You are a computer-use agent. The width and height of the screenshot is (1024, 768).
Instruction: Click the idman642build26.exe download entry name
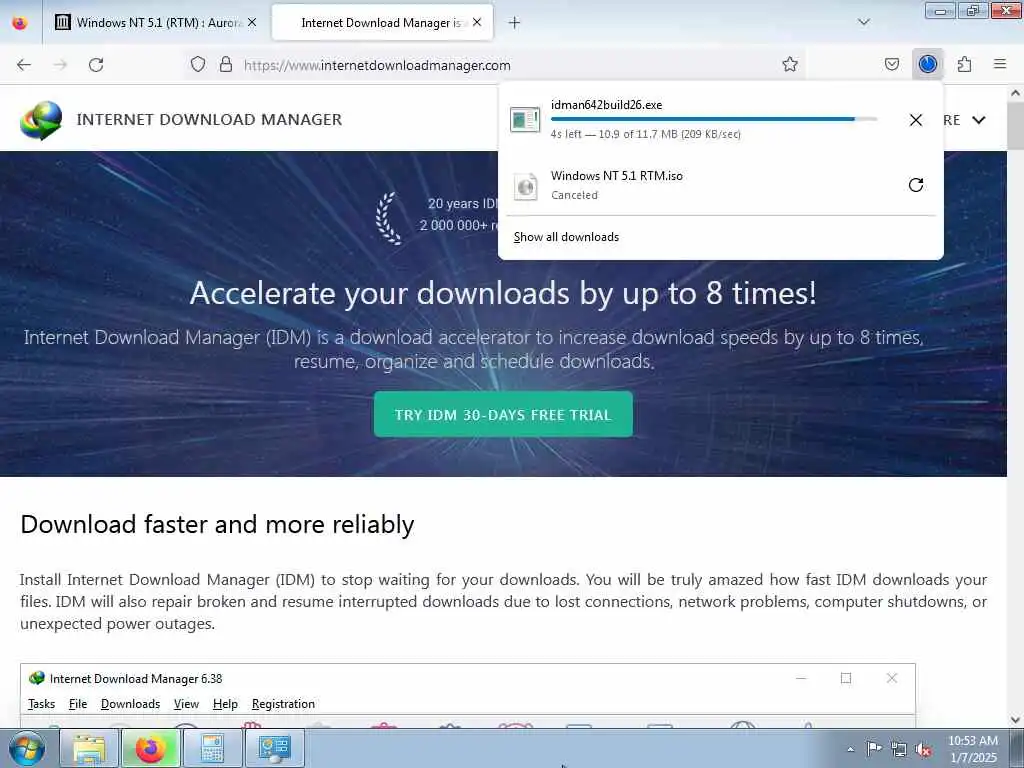pyautogui.click(x=606, y=104)
